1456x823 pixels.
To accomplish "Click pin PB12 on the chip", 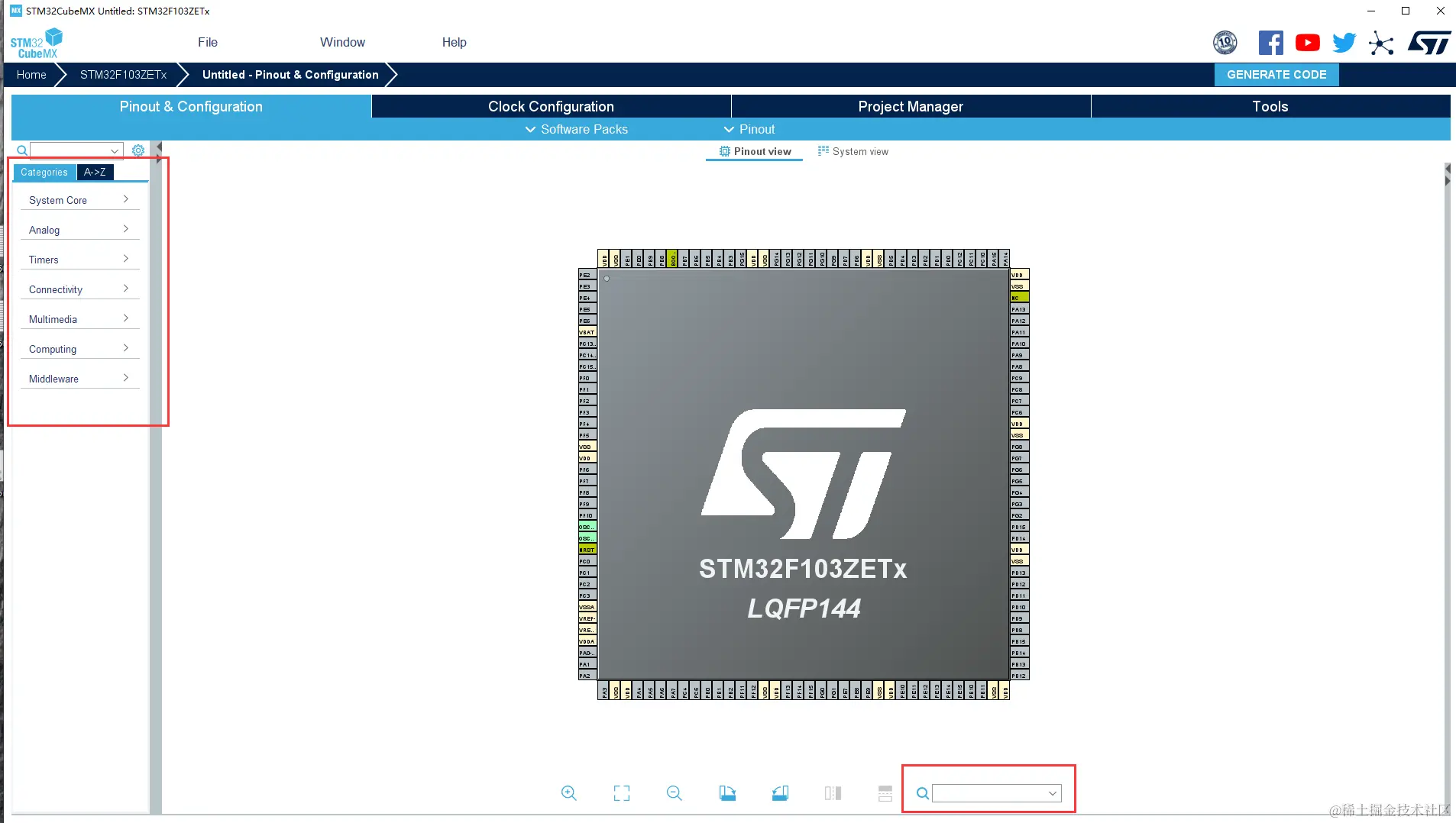I will pyautogui.click(x=1020, y=676).
